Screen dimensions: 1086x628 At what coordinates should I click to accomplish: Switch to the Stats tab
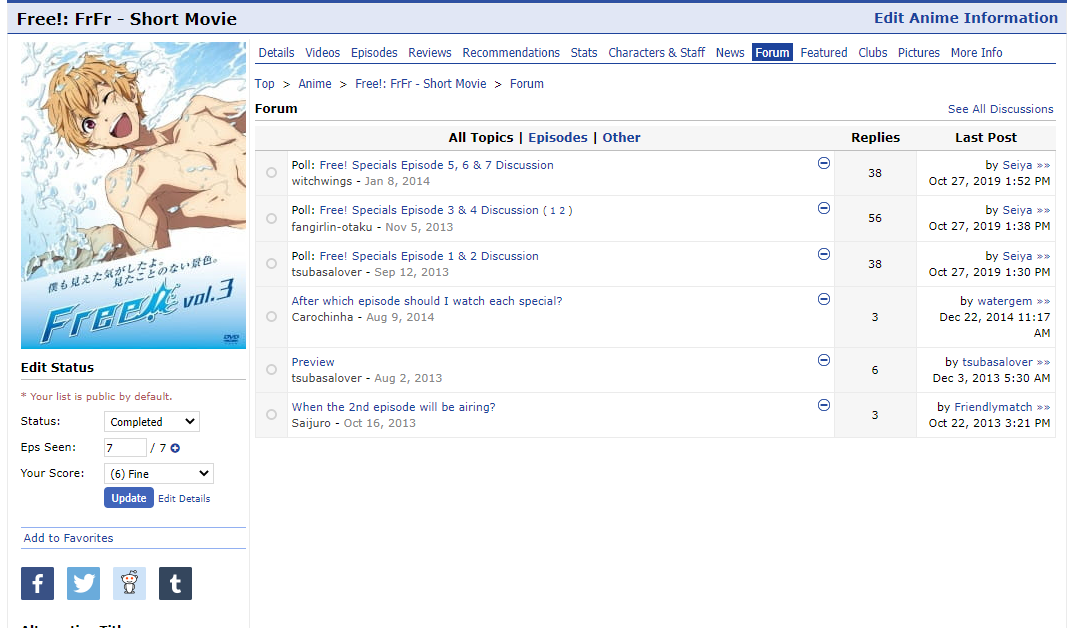point(584,53)
